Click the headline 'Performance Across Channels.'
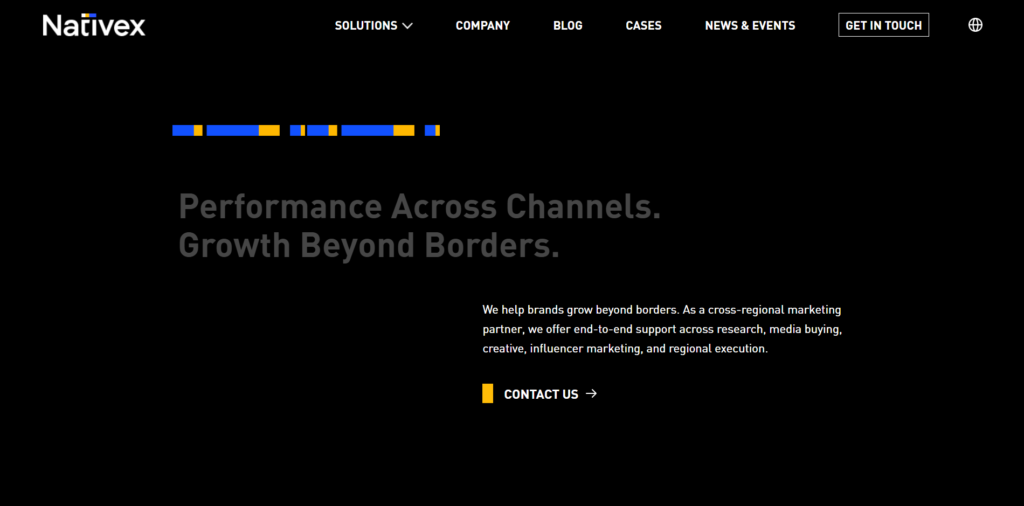Screen dimensions: 1024x506 [x=420, y=207]
